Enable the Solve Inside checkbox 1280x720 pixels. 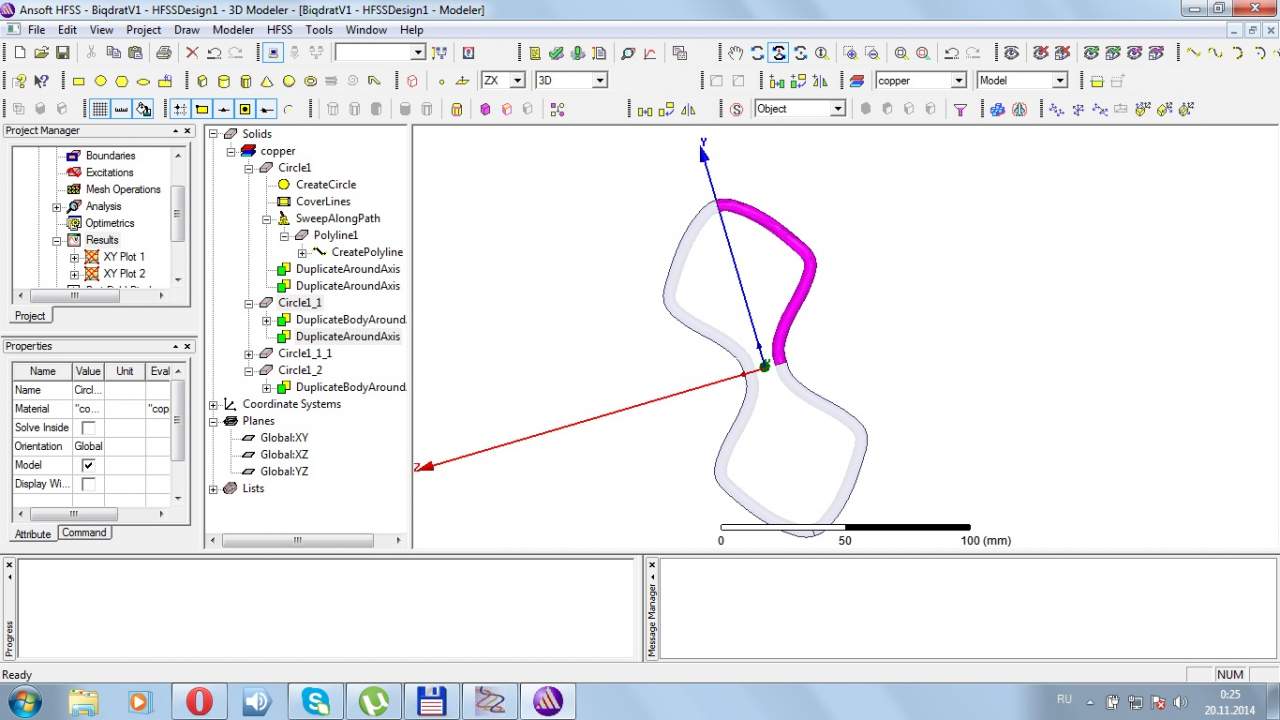click(x=88, y=428)
